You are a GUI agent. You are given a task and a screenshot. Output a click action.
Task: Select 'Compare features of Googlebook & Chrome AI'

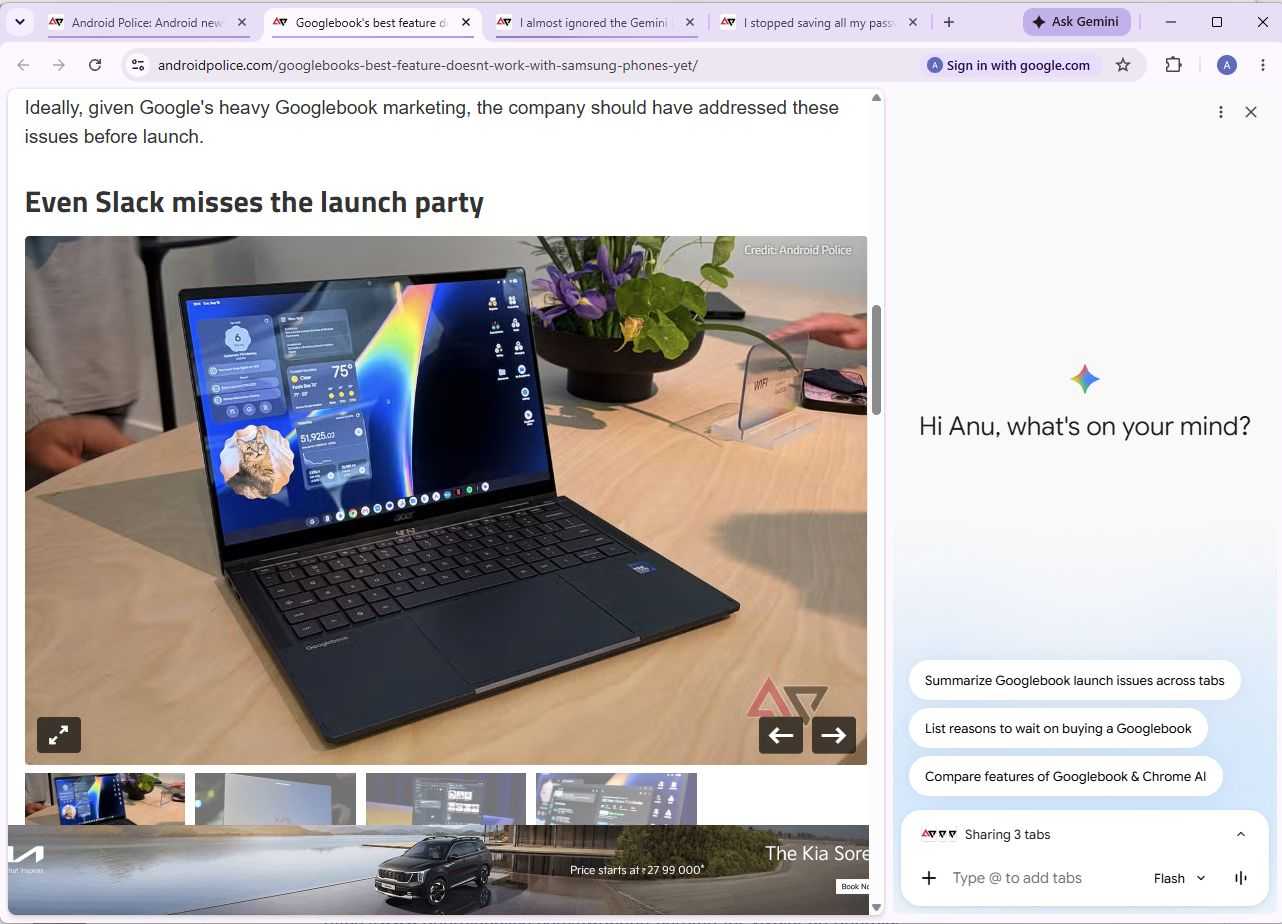1065,776
